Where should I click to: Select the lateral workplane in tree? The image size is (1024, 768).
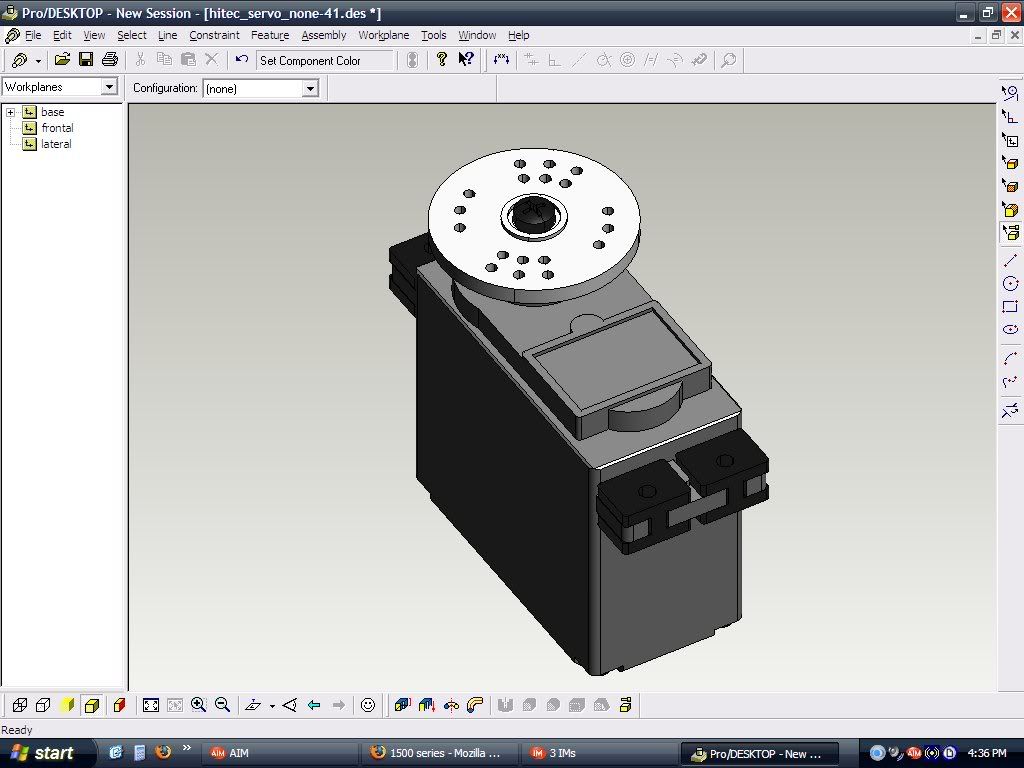pyautogui.click(x=56, y=144)
